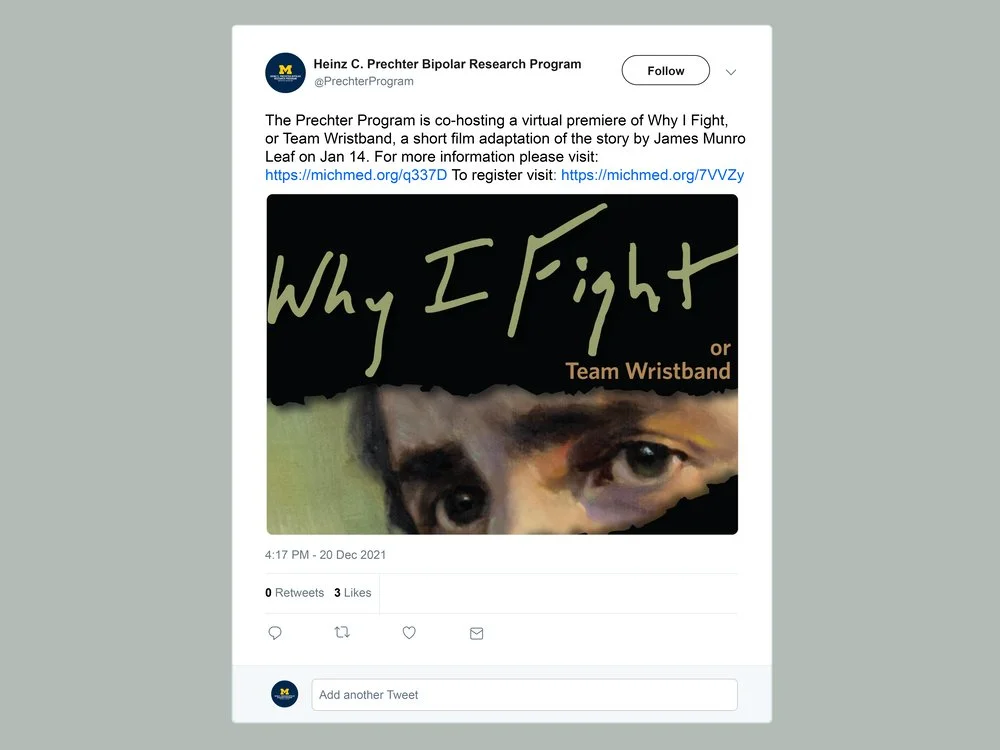Open the @PrechterProgram handle

click(x=364, y=82)
